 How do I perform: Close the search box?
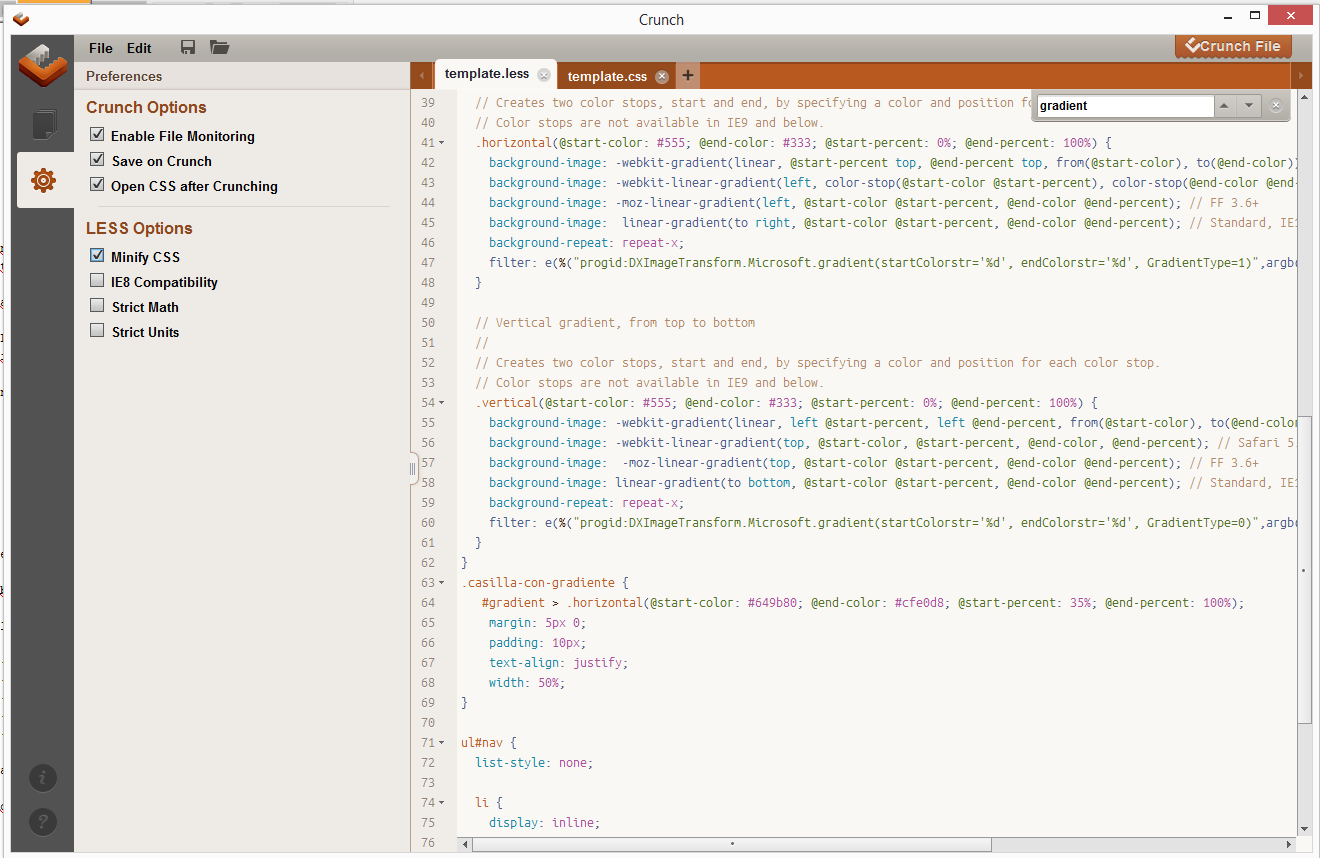pos(1276,105)
